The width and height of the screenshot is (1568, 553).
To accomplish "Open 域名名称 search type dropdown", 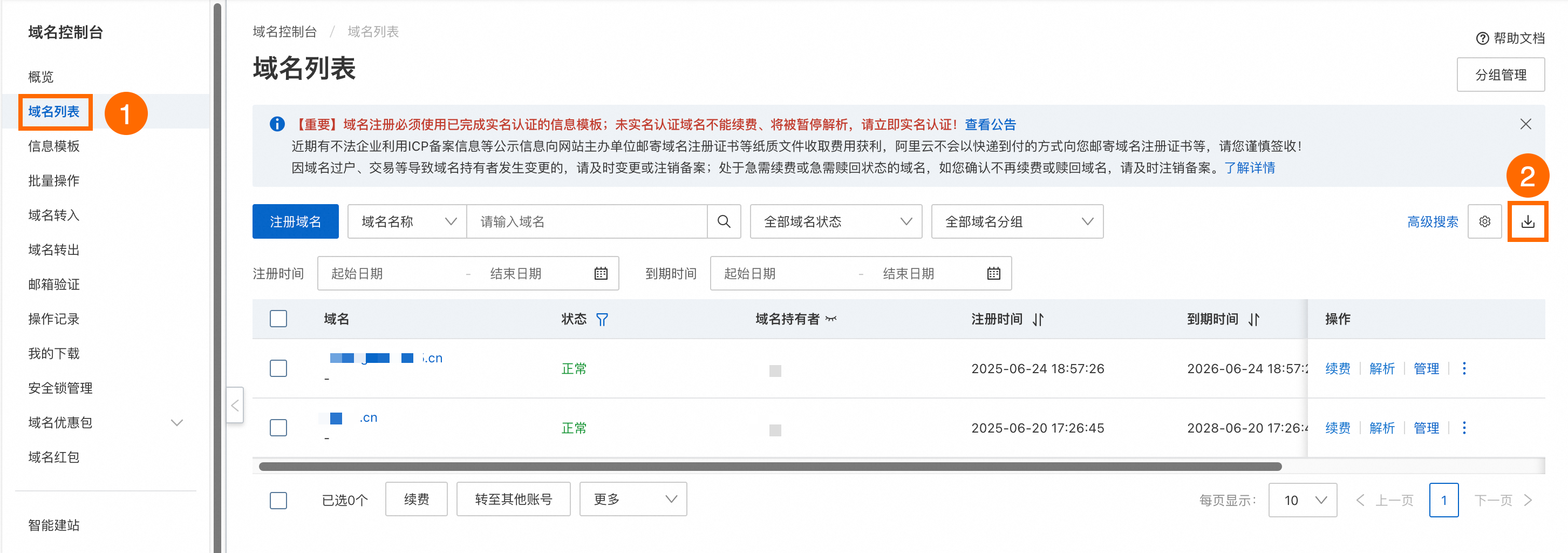I will (407, 222).
